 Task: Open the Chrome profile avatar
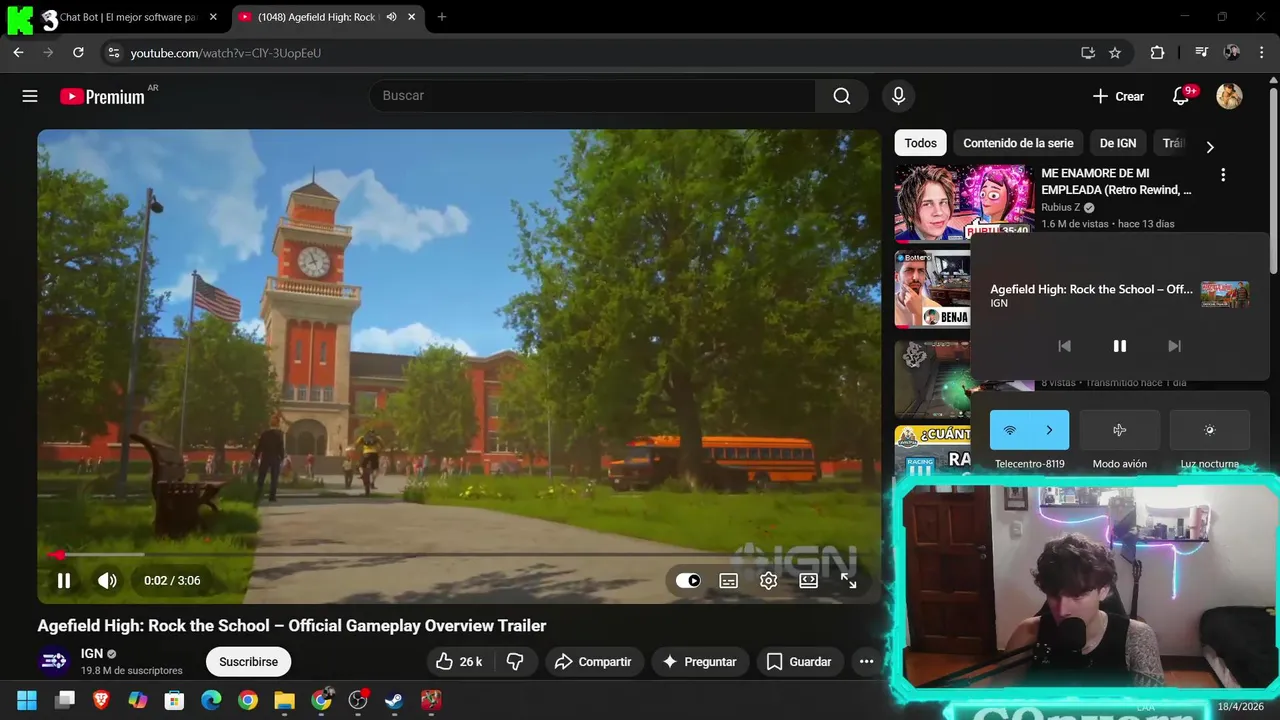click(x=1232, y=53)
